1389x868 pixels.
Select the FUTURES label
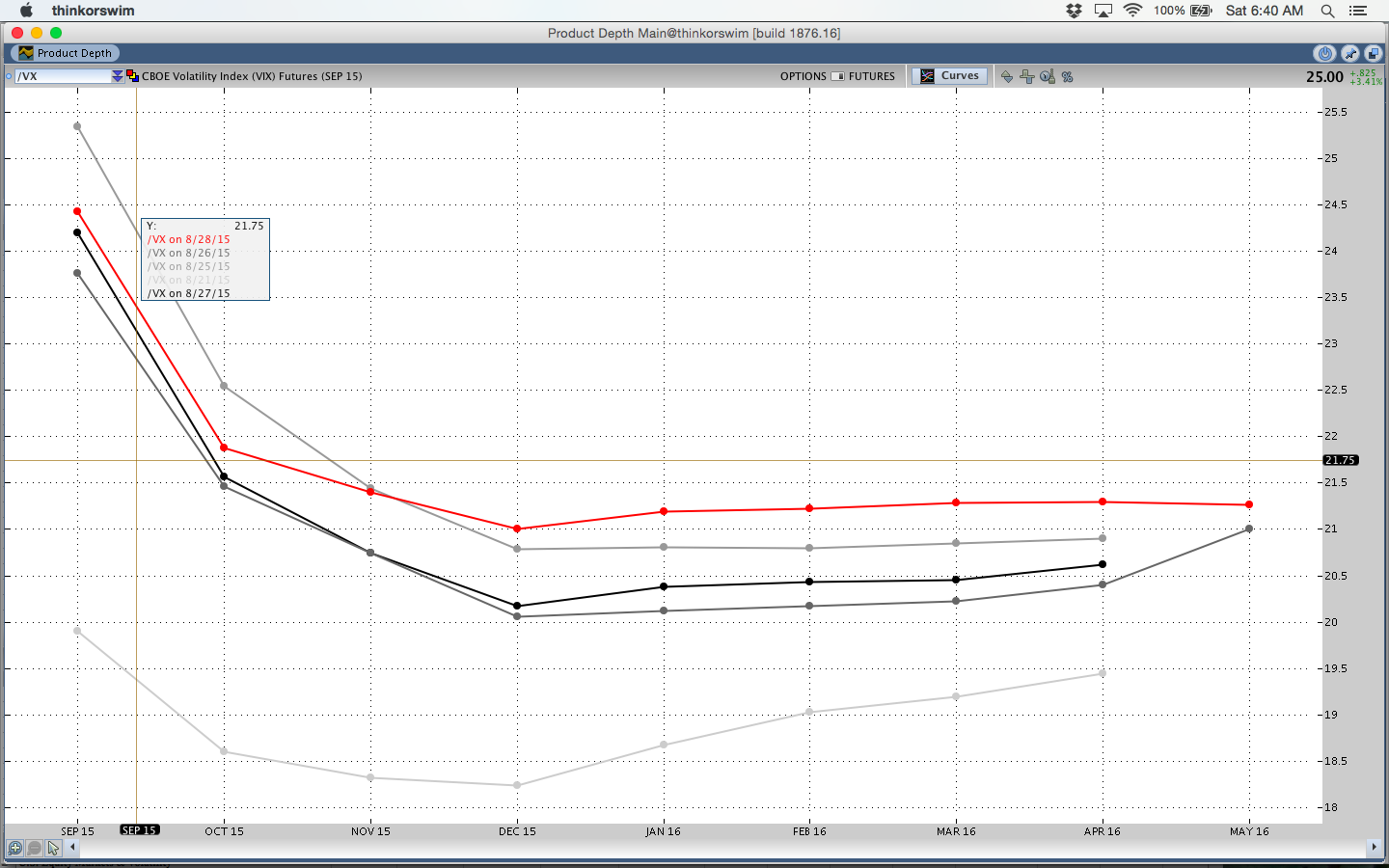pyautogui.click(x=872, y=76)
